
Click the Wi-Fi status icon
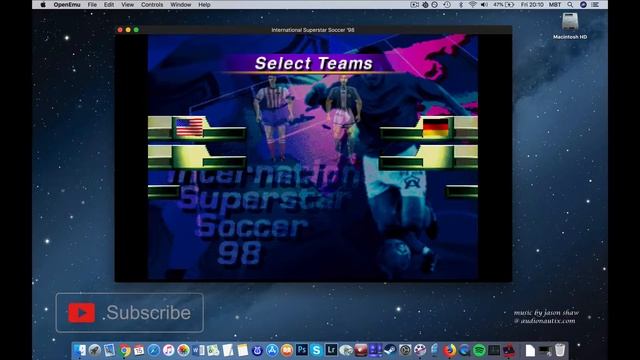pyautogui.click(x=473, y=5)
